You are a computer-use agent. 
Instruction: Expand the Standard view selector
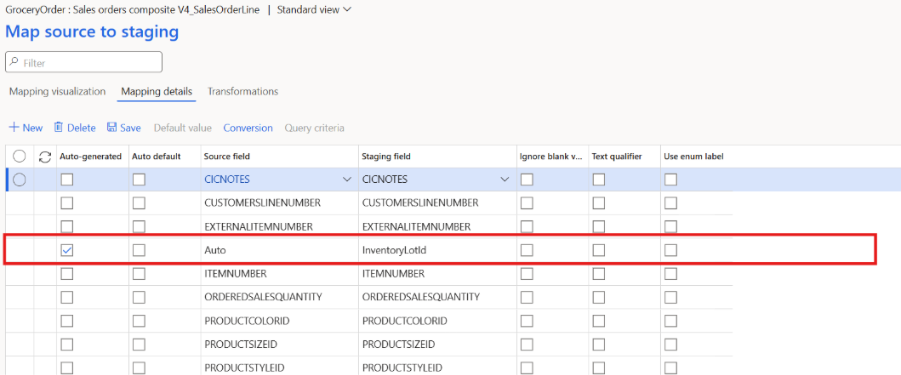315,10
